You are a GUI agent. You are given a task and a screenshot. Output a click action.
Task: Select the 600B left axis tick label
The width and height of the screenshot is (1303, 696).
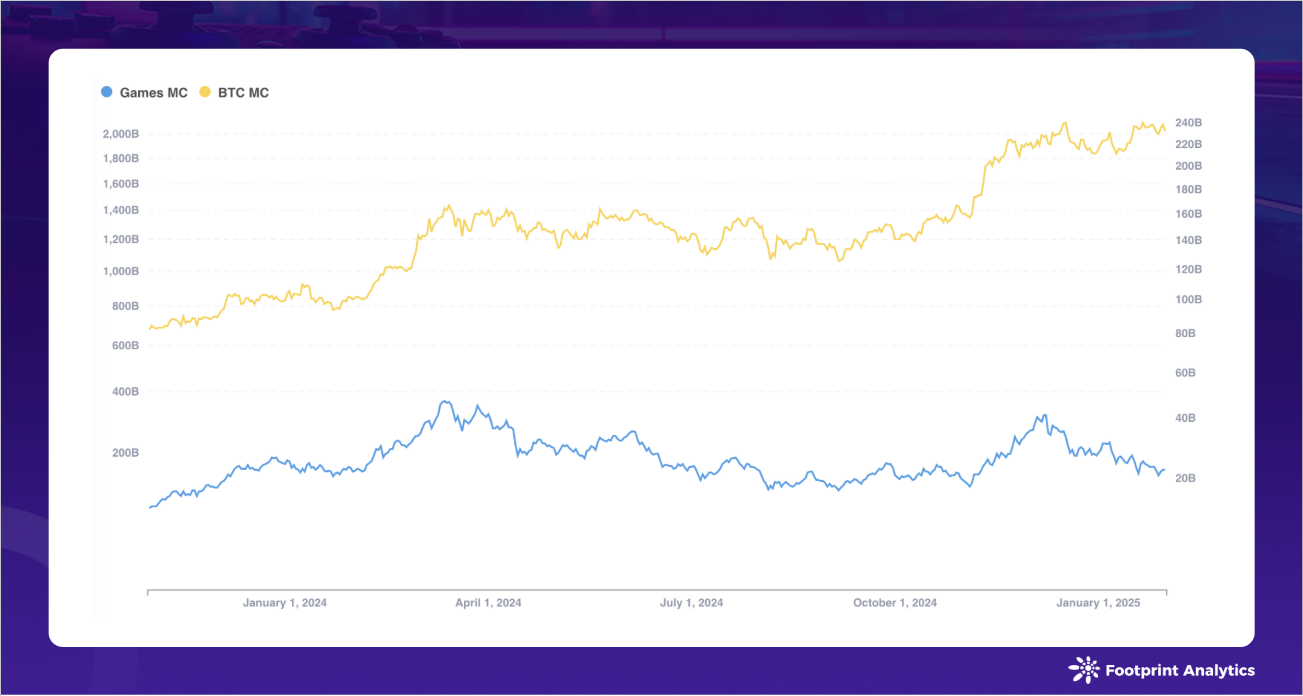pyautogui.click(x=125, y=346)
